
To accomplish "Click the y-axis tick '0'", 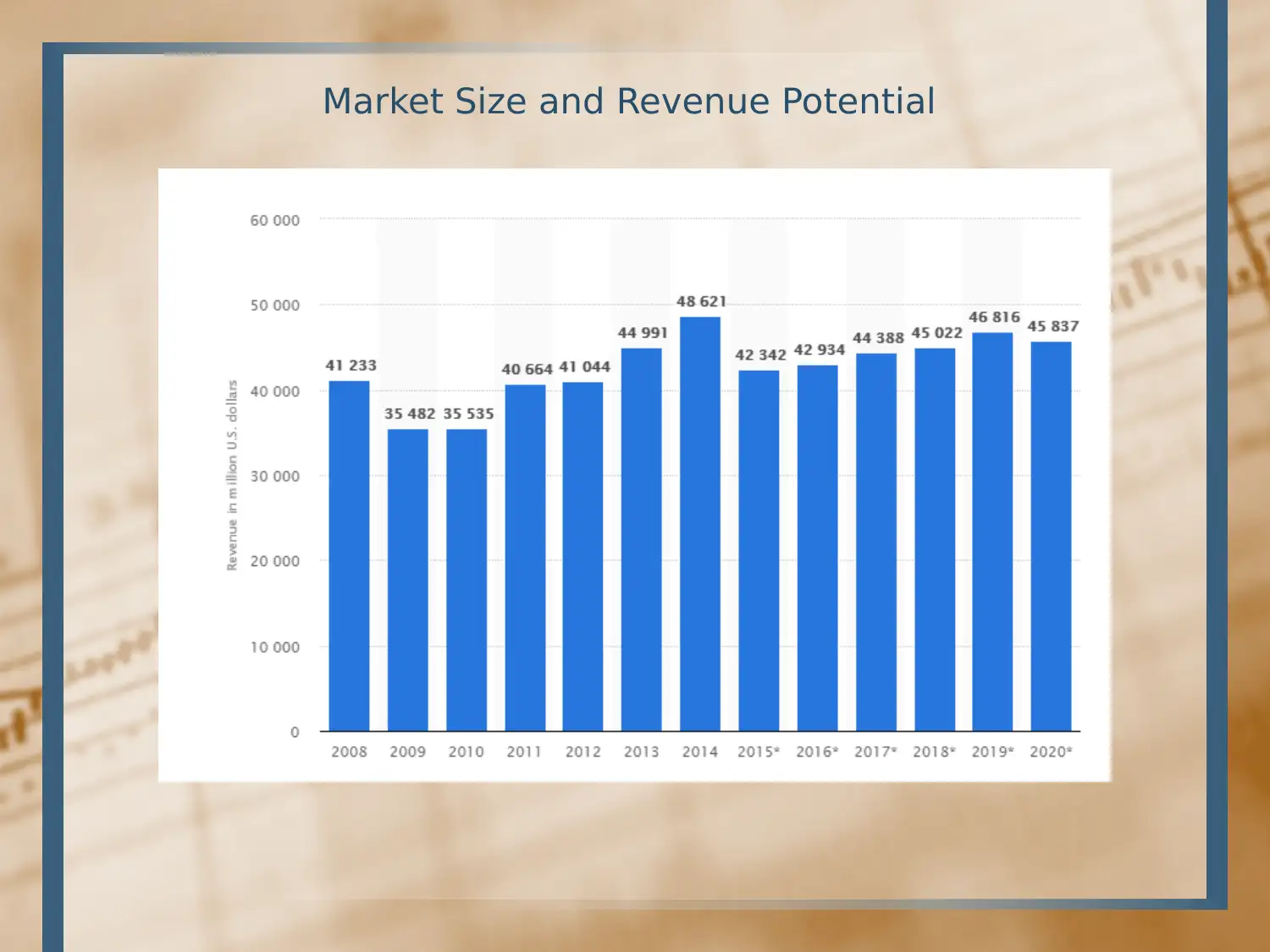I will click(295, 732).
